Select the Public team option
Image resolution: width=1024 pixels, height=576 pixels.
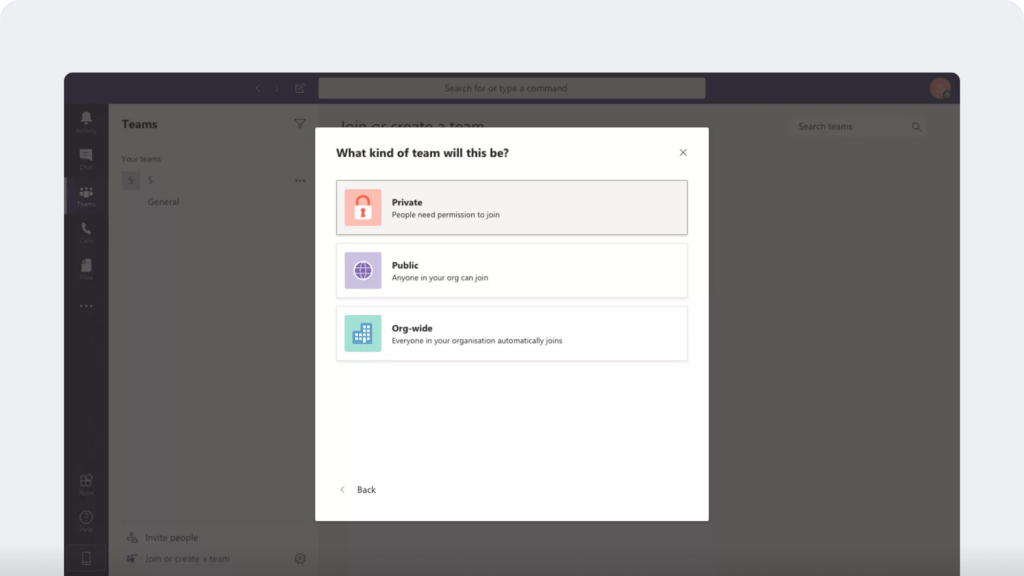click(x=511, y=270)
